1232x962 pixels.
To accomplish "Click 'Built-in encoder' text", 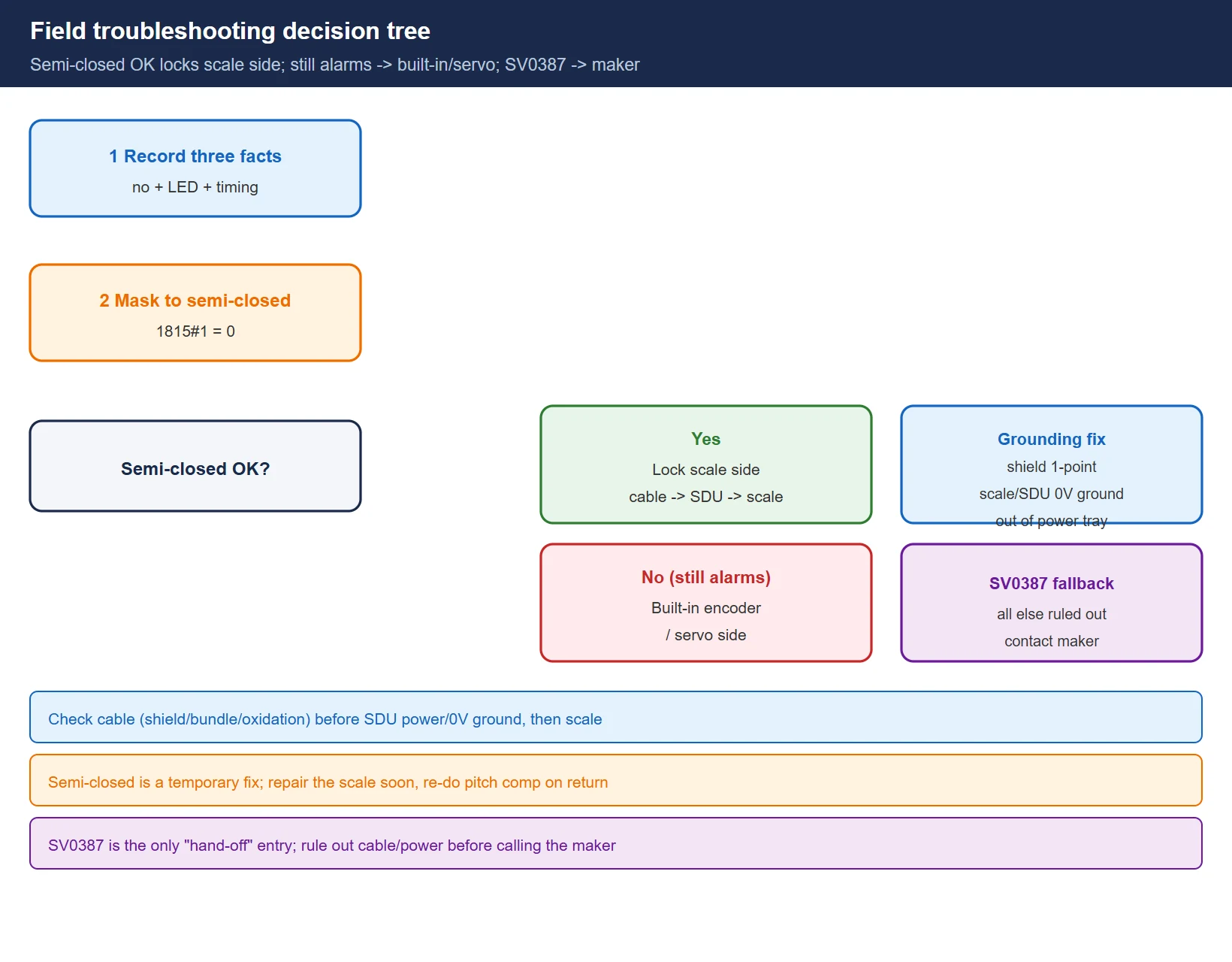I will pyautogui.click(x=706, y=608).
